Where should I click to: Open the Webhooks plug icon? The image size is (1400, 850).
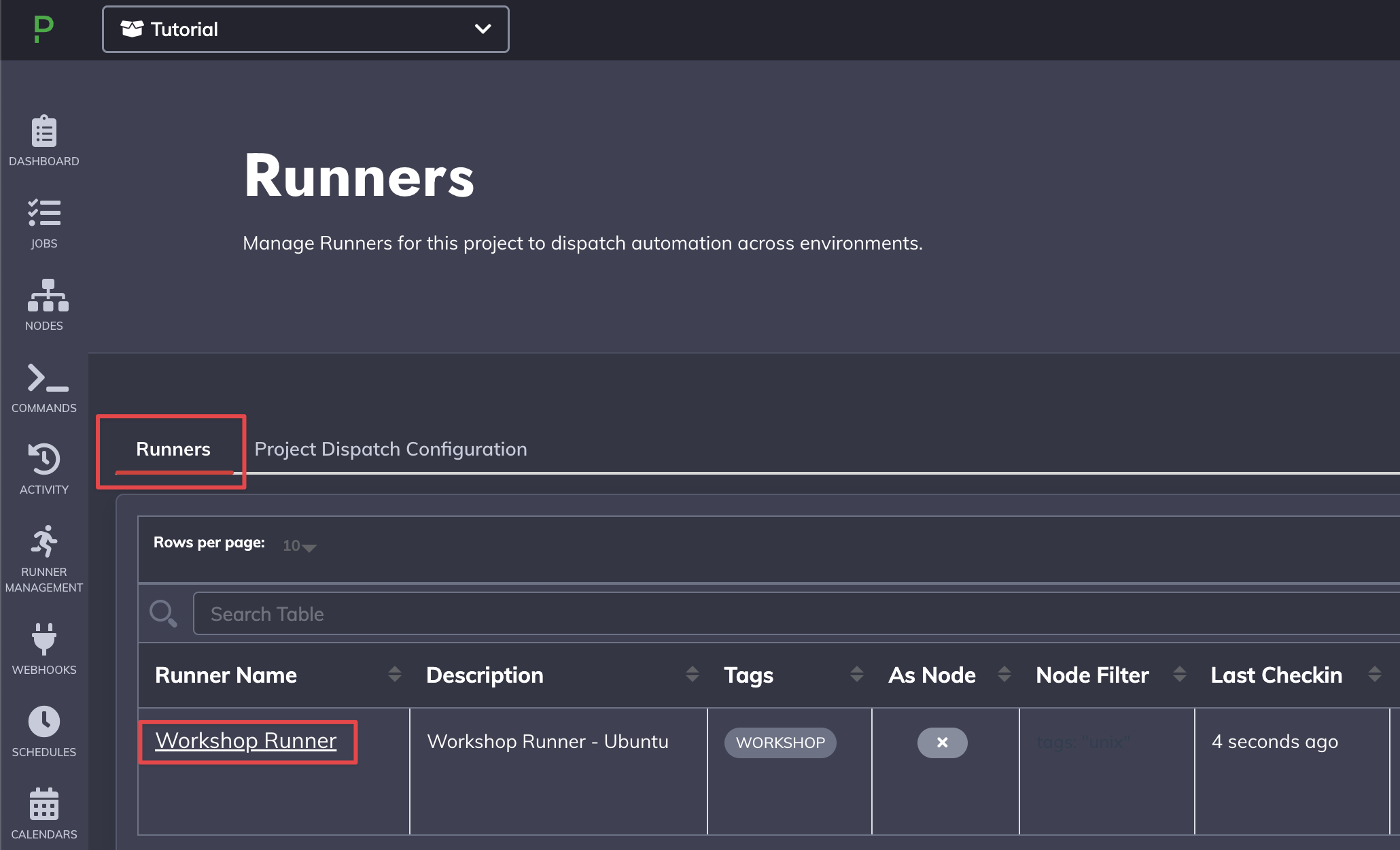[44, 649]
